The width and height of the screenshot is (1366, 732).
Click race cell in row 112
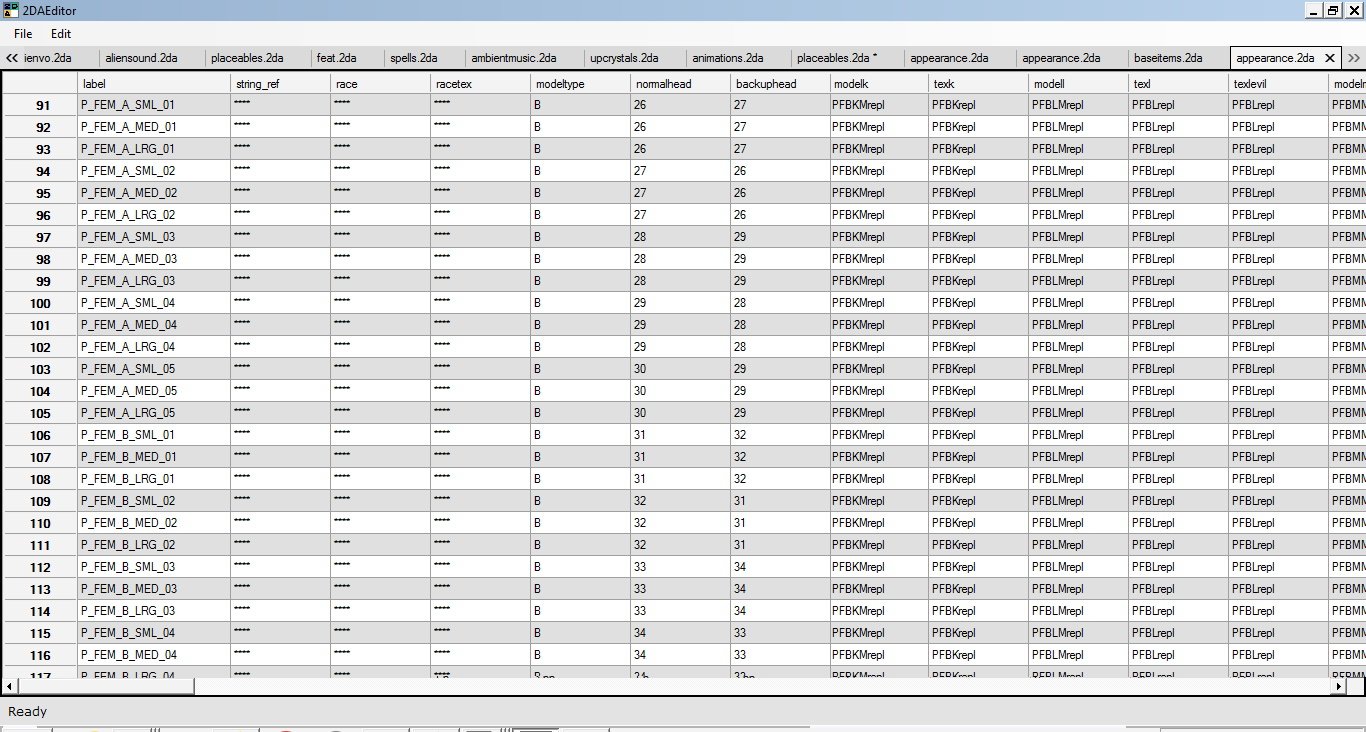381,567
